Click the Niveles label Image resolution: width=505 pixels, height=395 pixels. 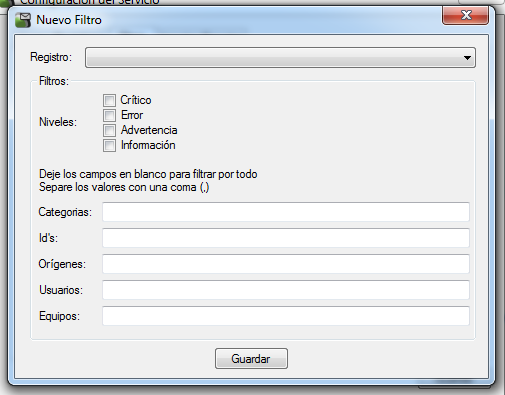[58, 122]
